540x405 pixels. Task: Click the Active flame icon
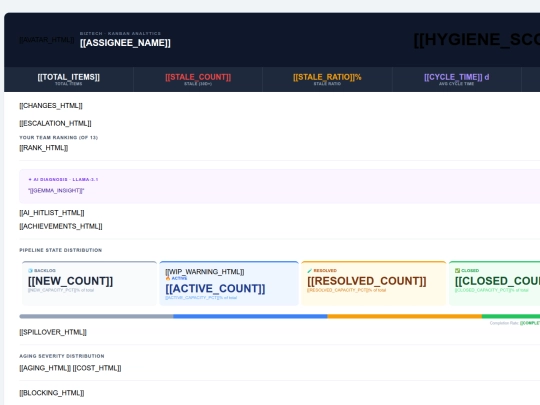pos(168,278)
